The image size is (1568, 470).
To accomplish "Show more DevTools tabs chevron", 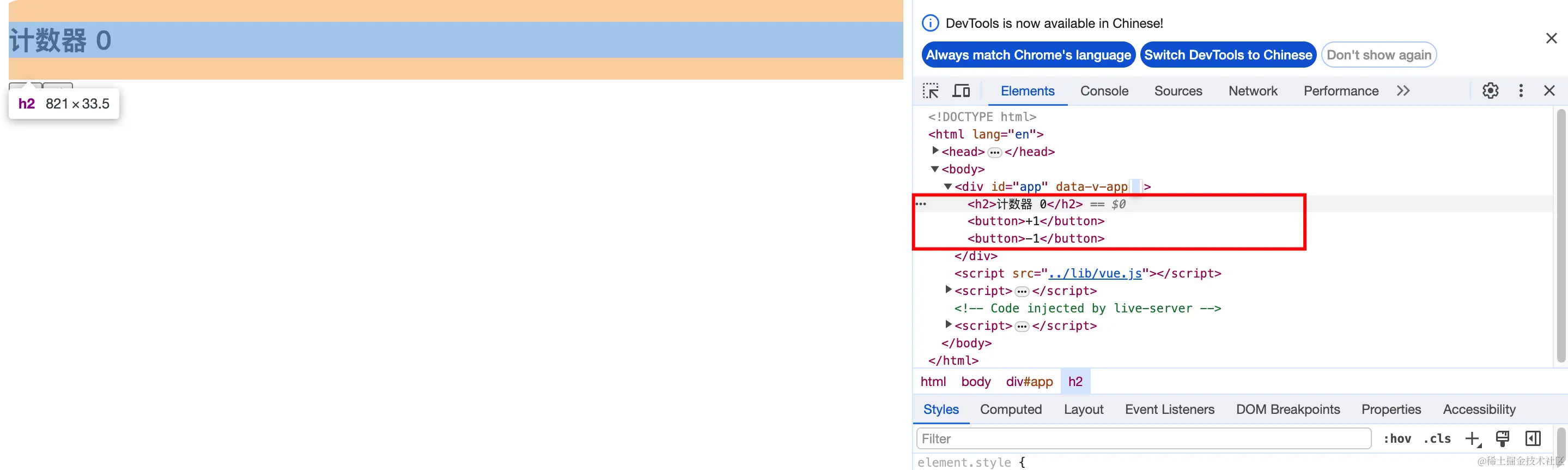I will [1403, 91].
